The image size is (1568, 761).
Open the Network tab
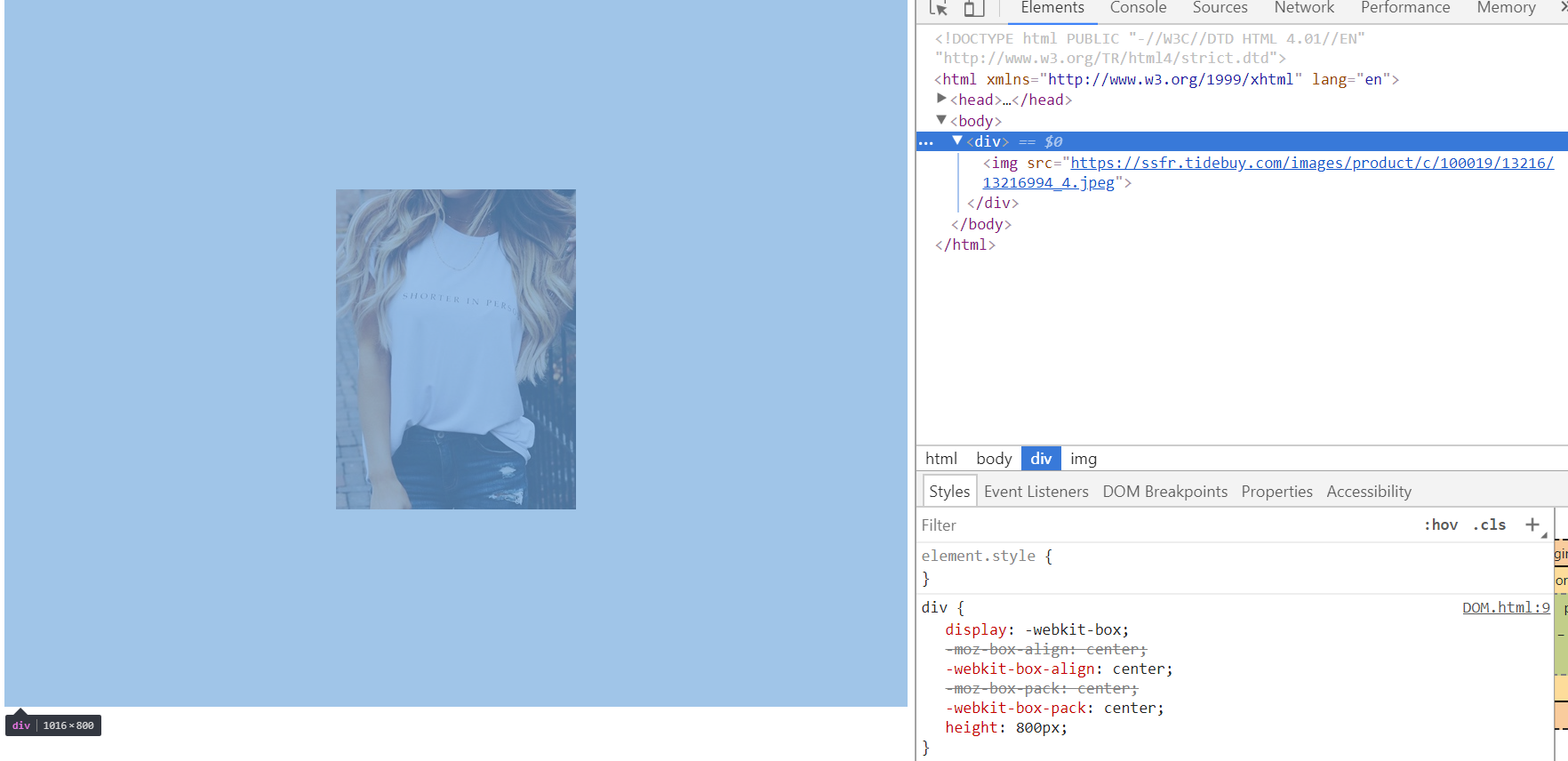point(1304,8)
